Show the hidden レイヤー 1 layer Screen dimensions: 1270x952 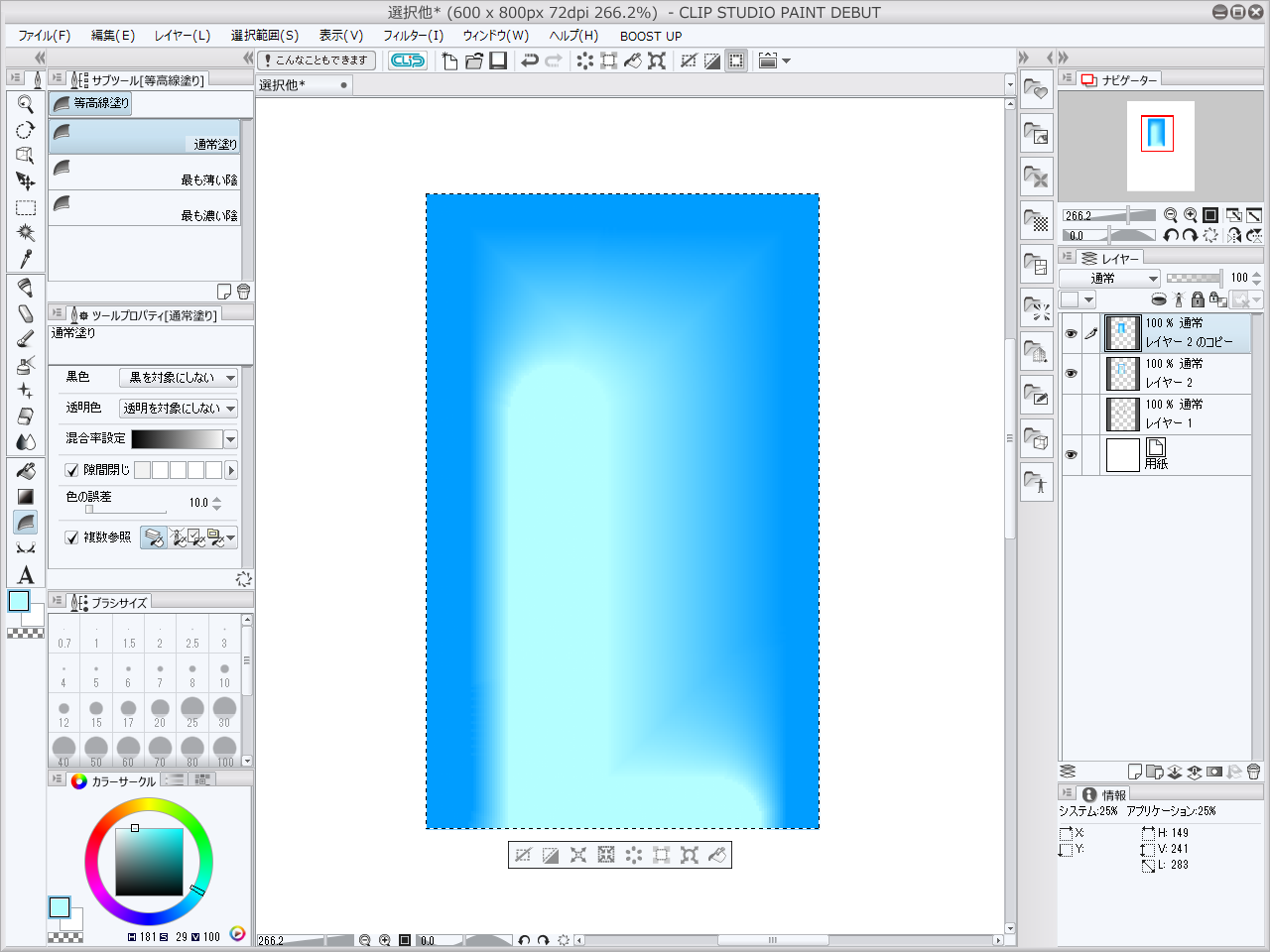pyautogui.click(x=1071, y=414)
